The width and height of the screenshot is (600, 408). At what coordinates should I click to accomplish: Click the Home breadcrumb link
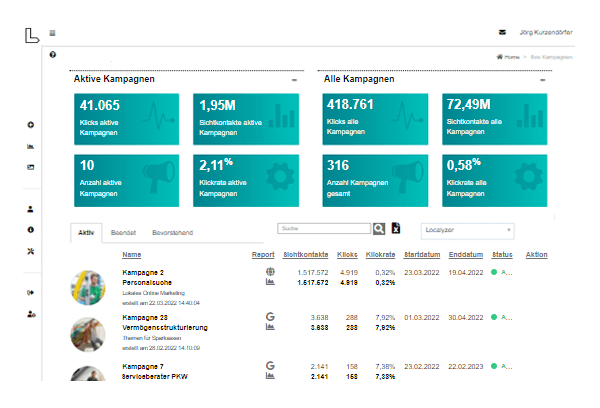point(509,57)
